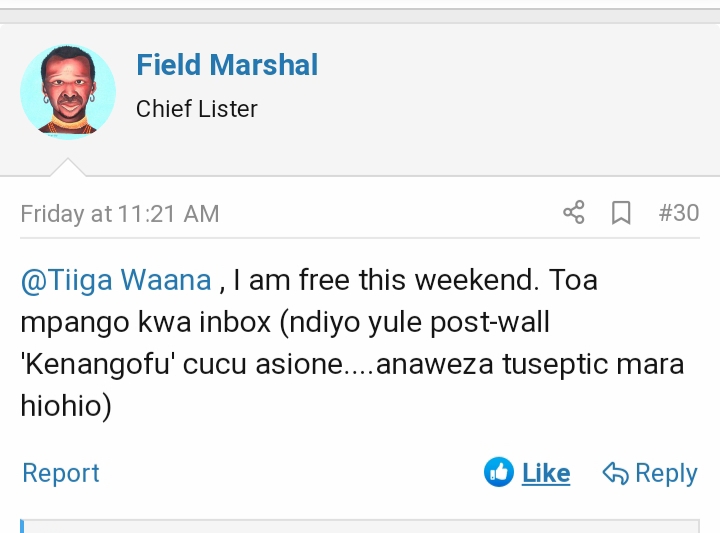720x533 pixels.
Task: Open the Friday at 11:21 AM timestamp link
Action: tap(119, 214)
